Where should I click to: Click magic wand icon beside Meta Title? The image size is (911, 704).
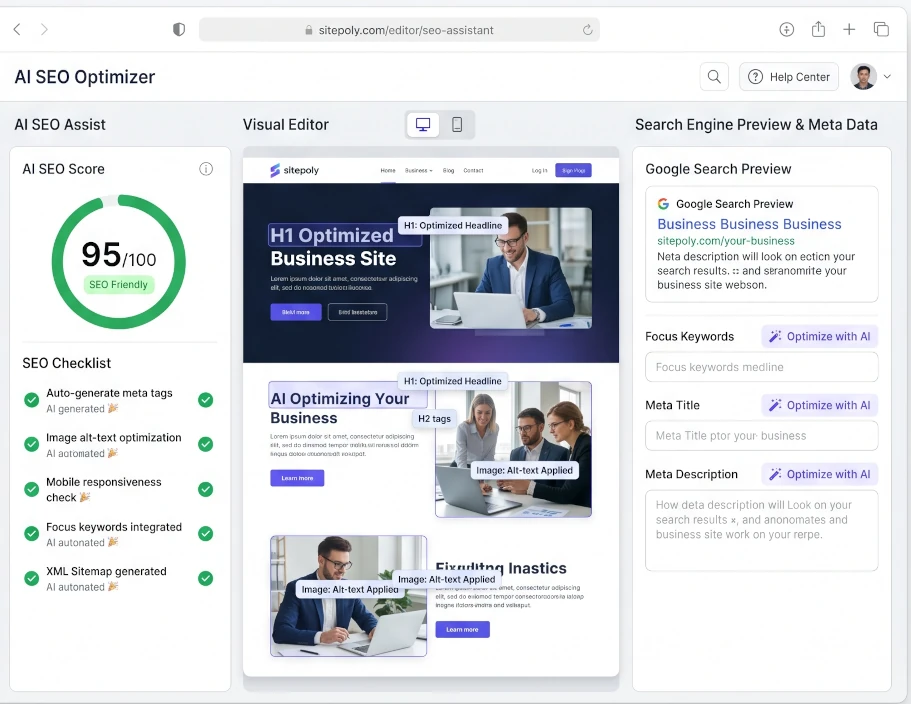(775, 405)
